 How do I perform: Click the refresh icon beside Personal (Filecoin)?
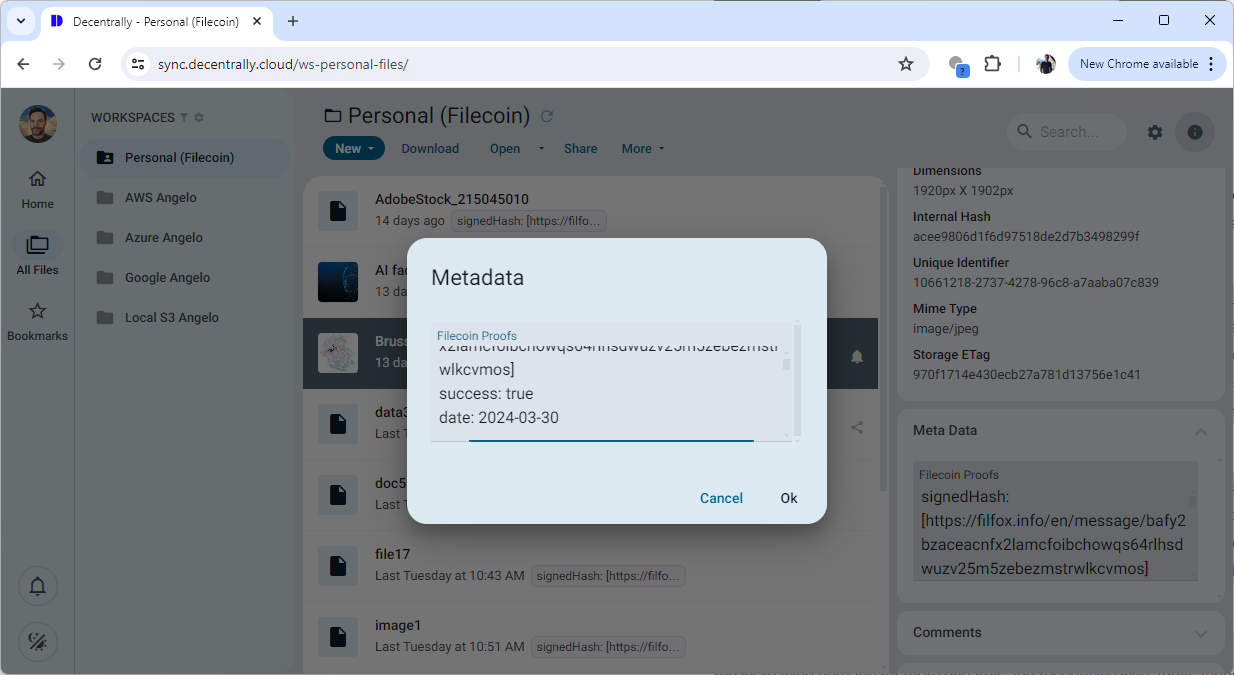[547, 116]
